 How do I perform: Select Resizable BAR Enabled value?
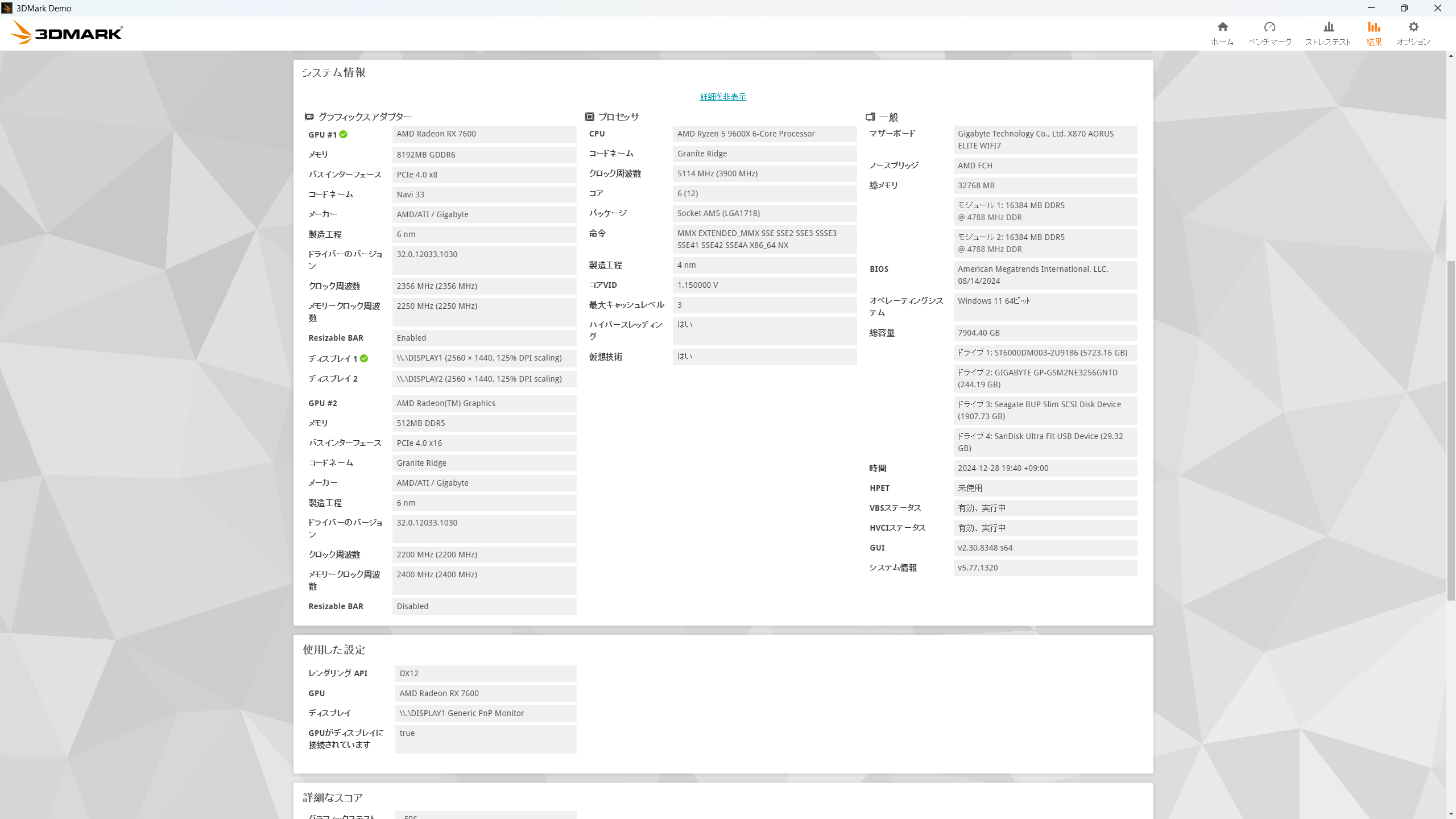pyautogui.click(x=484, y=338)
